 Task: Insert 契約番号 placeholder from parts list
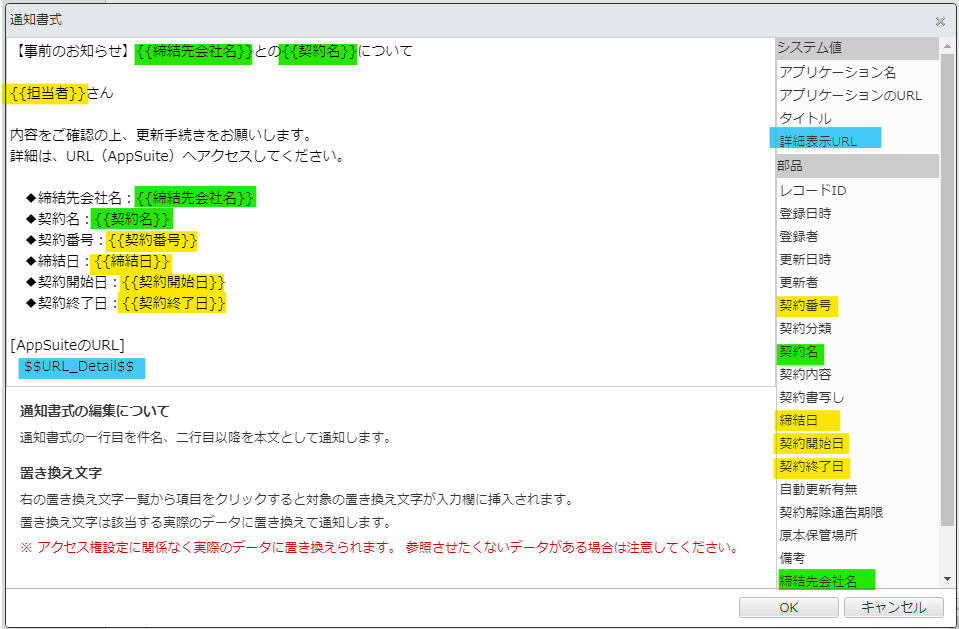pos(805,305)
